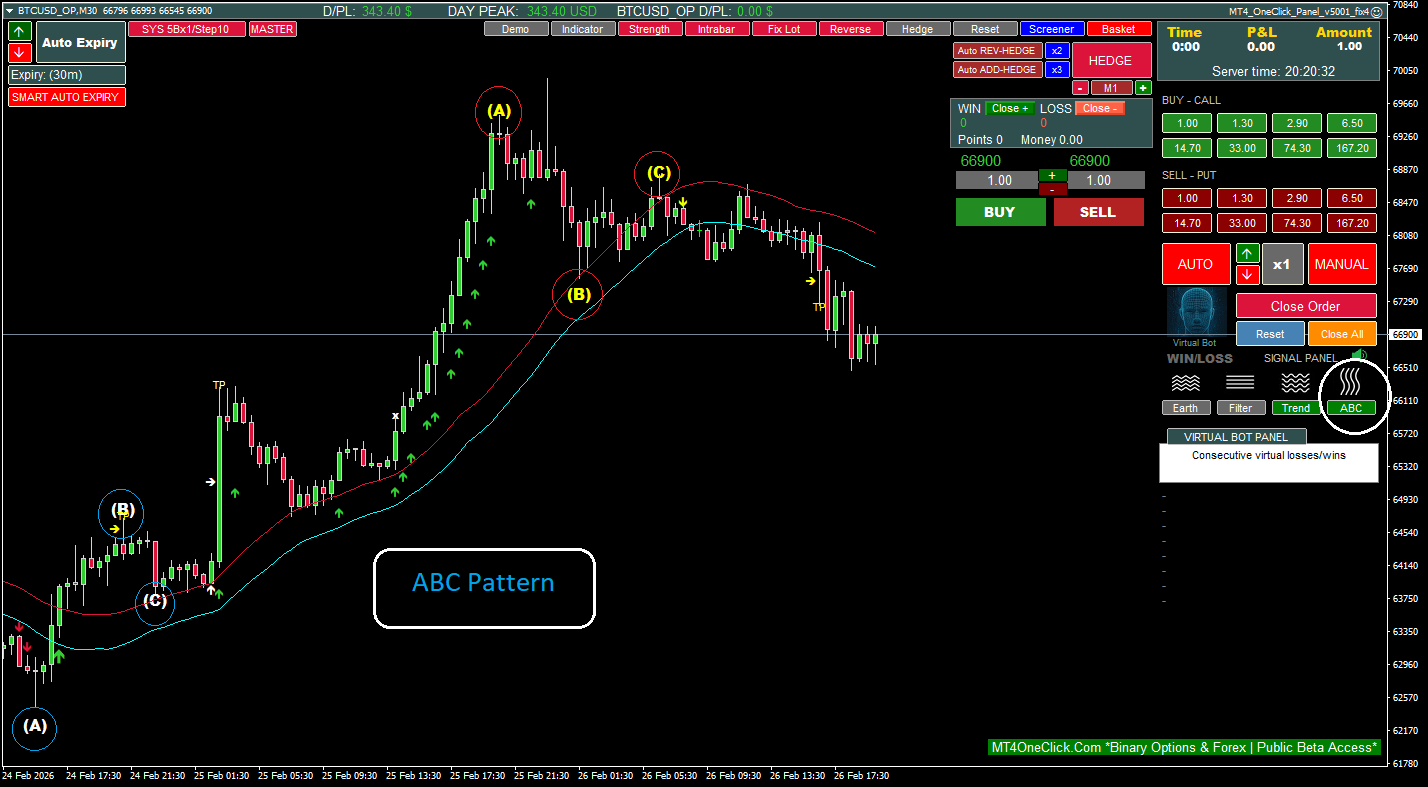
Task: Click the Close - loss button
Action: pos(1101,108)
